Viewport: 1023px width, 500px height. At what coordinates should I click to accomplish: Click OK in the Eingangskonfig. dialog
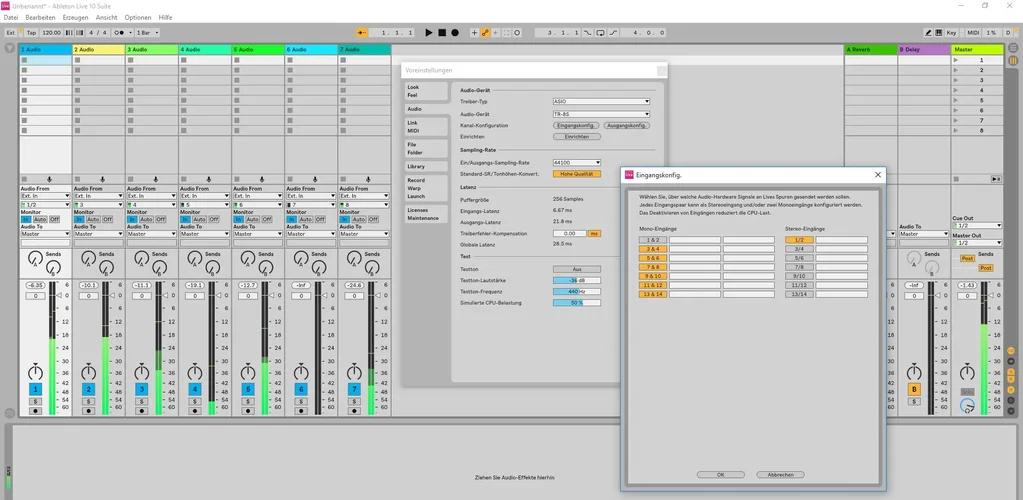(722, 474)
